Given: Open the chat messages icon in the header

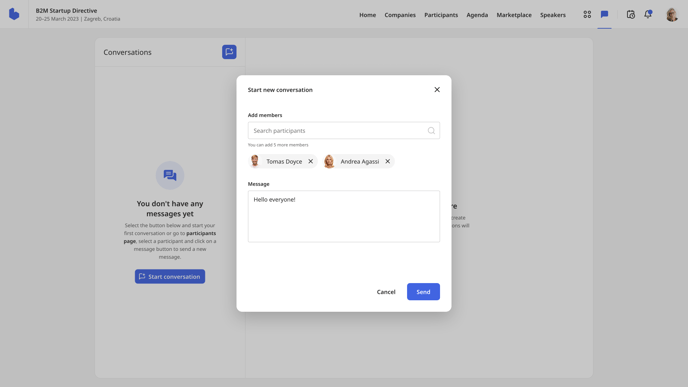Looking at the screenshot, I should click(604, 14).
